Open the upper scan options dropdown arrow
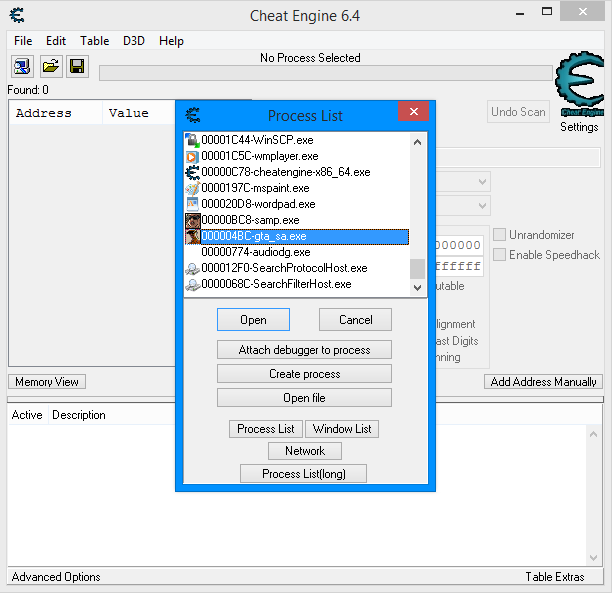Viewport: 612px width, 593px height. tap(482, 182)
